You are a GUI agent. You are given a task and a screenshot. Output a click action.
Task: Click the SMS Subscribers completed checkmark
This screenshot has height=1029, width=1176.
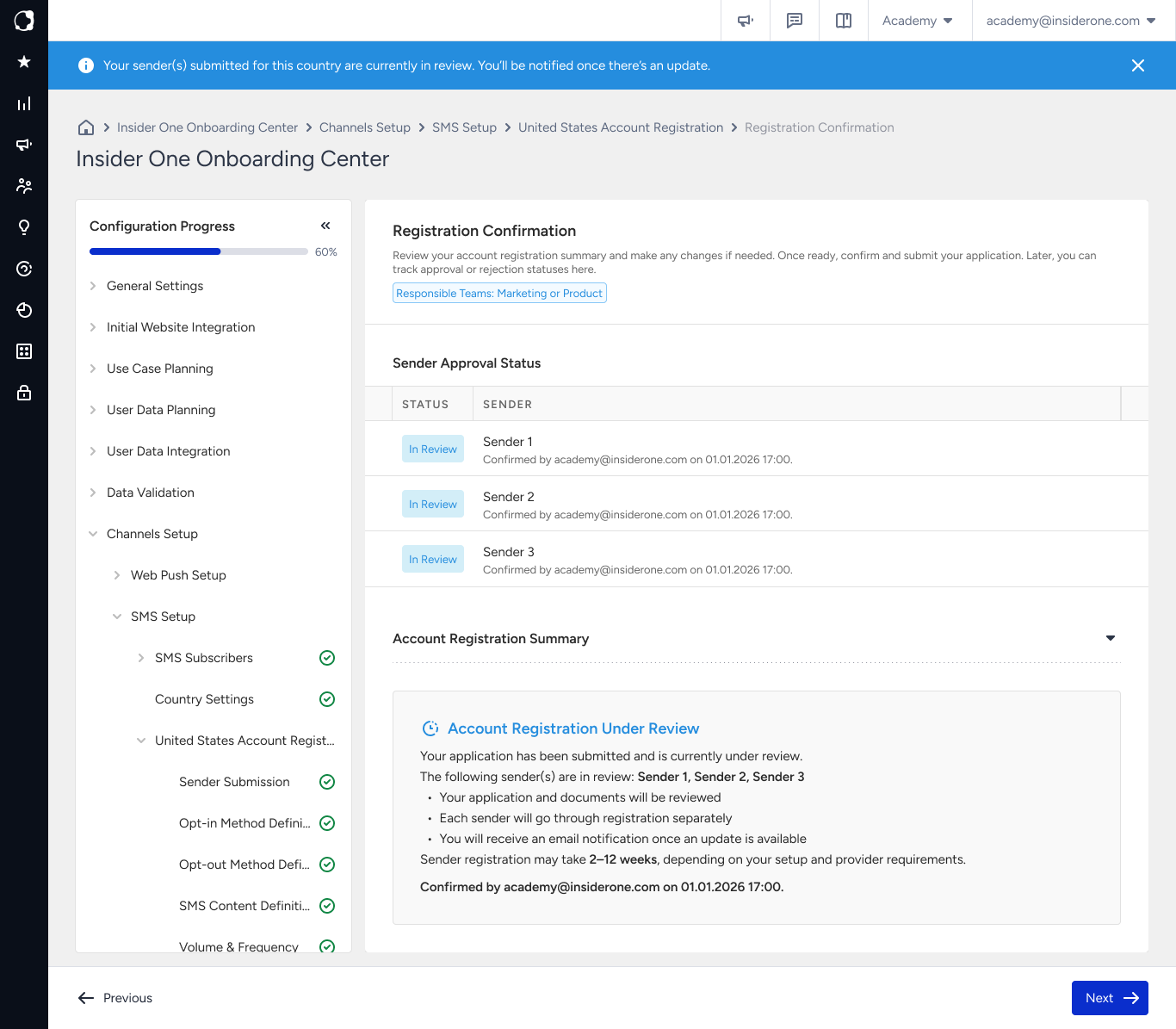pyautogui.click(x=327, y=658)
